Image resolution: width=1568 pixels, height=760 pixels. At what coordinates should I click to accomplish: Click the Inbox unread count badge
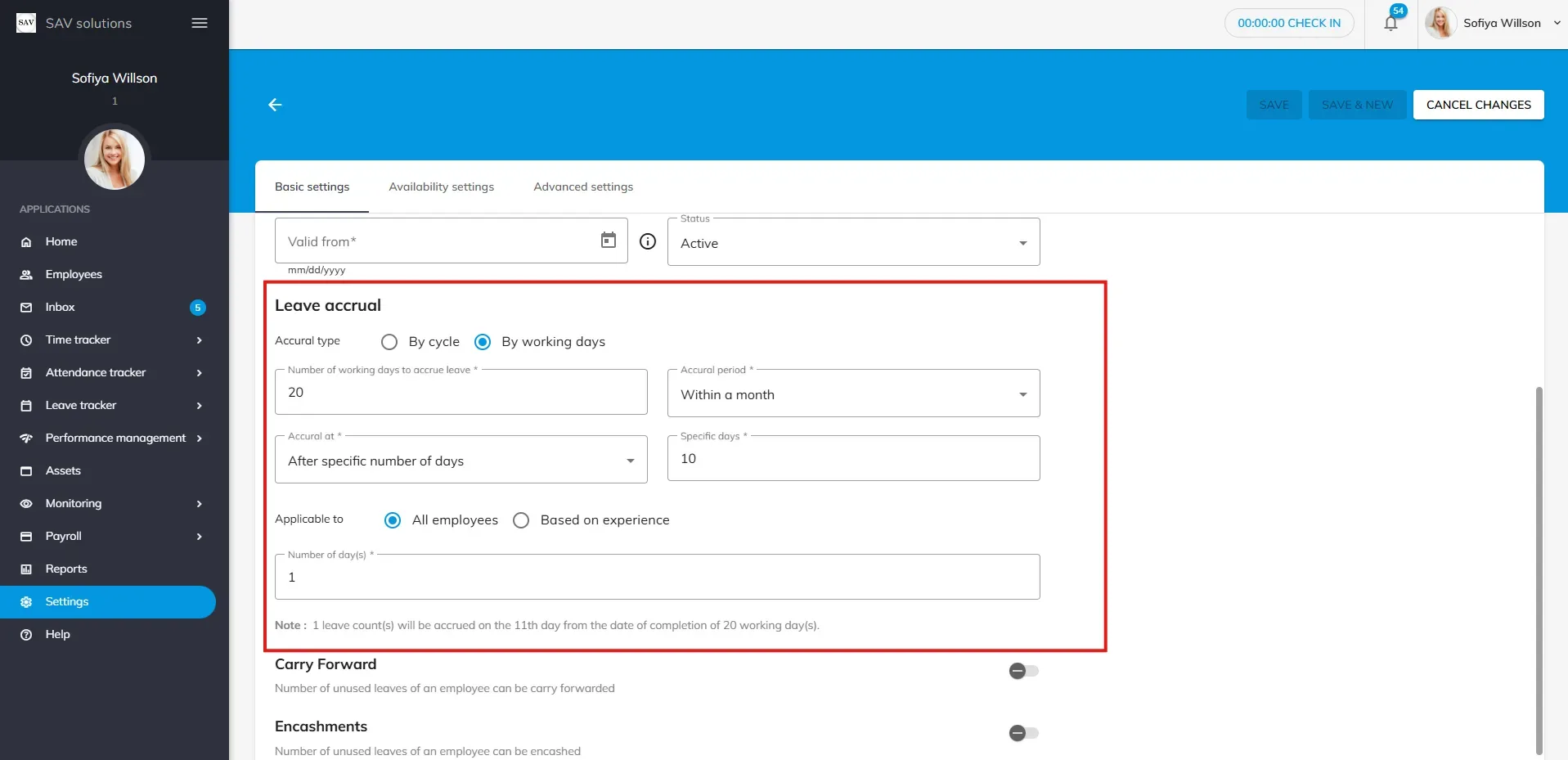pyautogui.click(x=198, y=308)
